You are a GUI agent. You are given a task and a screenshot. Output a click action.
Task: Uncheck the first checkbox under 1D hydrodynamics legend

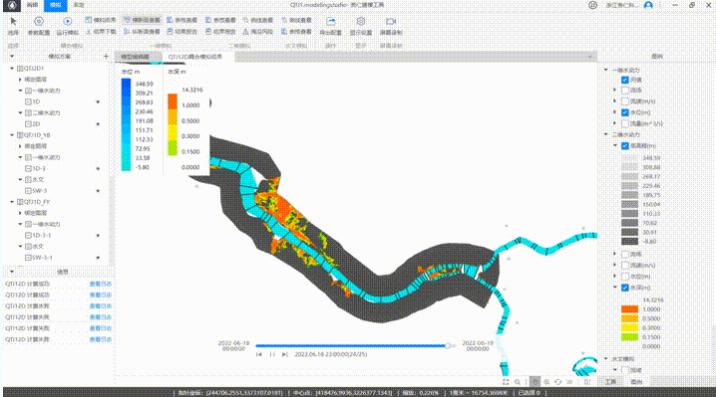point(625,80)
